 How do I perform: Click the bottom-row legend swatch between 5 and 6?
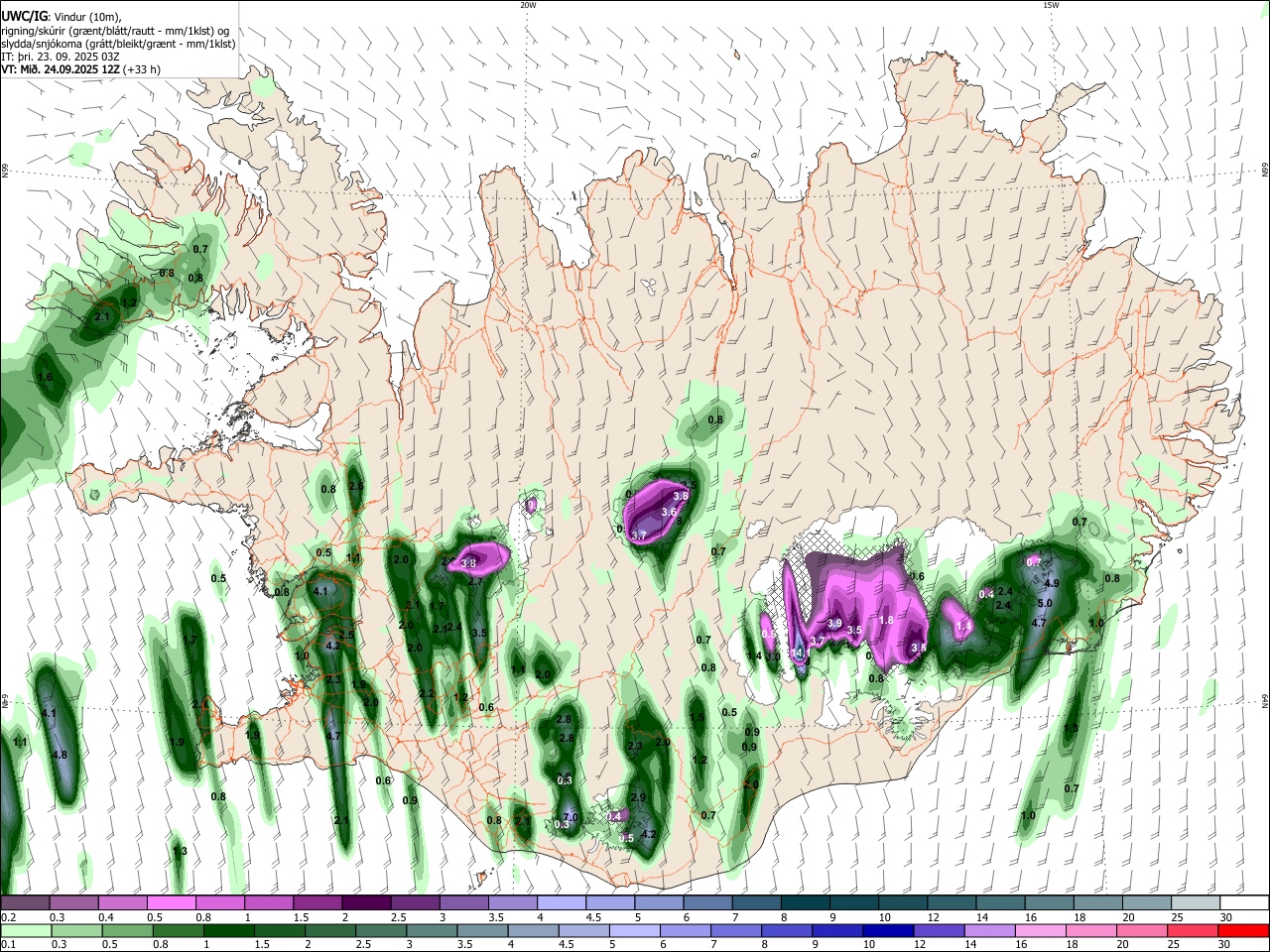point(634,930)
